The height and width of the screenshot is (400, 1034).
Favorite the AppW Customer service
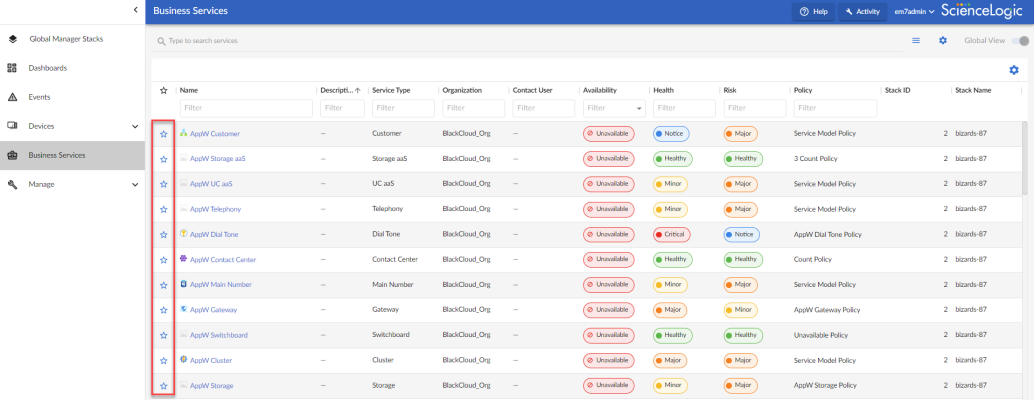[164, 134]
